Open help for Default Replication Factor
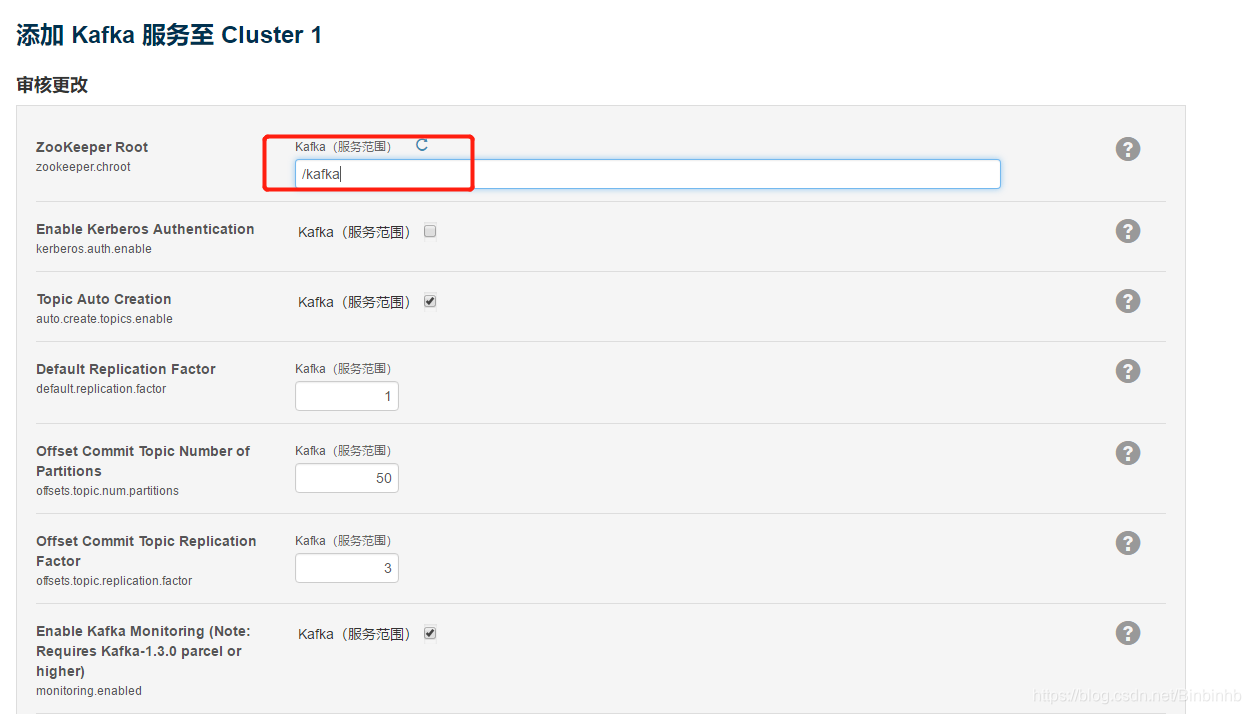This screenshot has width=1251, height=714. click(x=1127, y=371)
